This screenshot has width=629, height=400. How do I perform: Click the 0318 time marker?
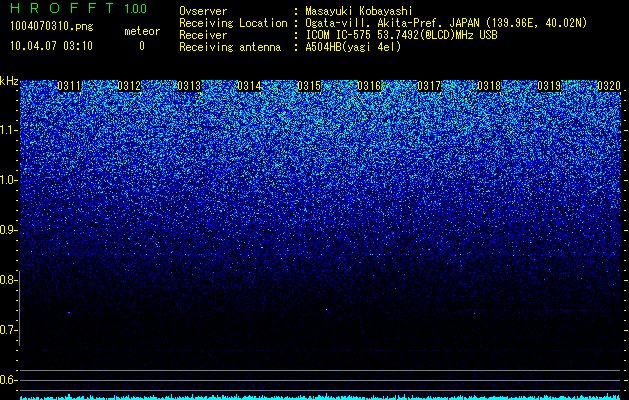tap(489, 86)
